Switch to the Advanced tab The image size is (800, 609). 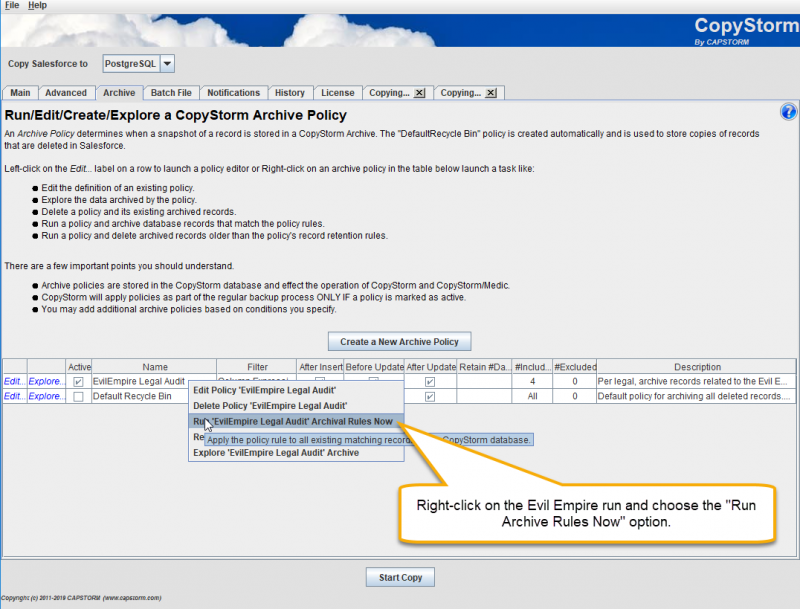click(66, 92)
